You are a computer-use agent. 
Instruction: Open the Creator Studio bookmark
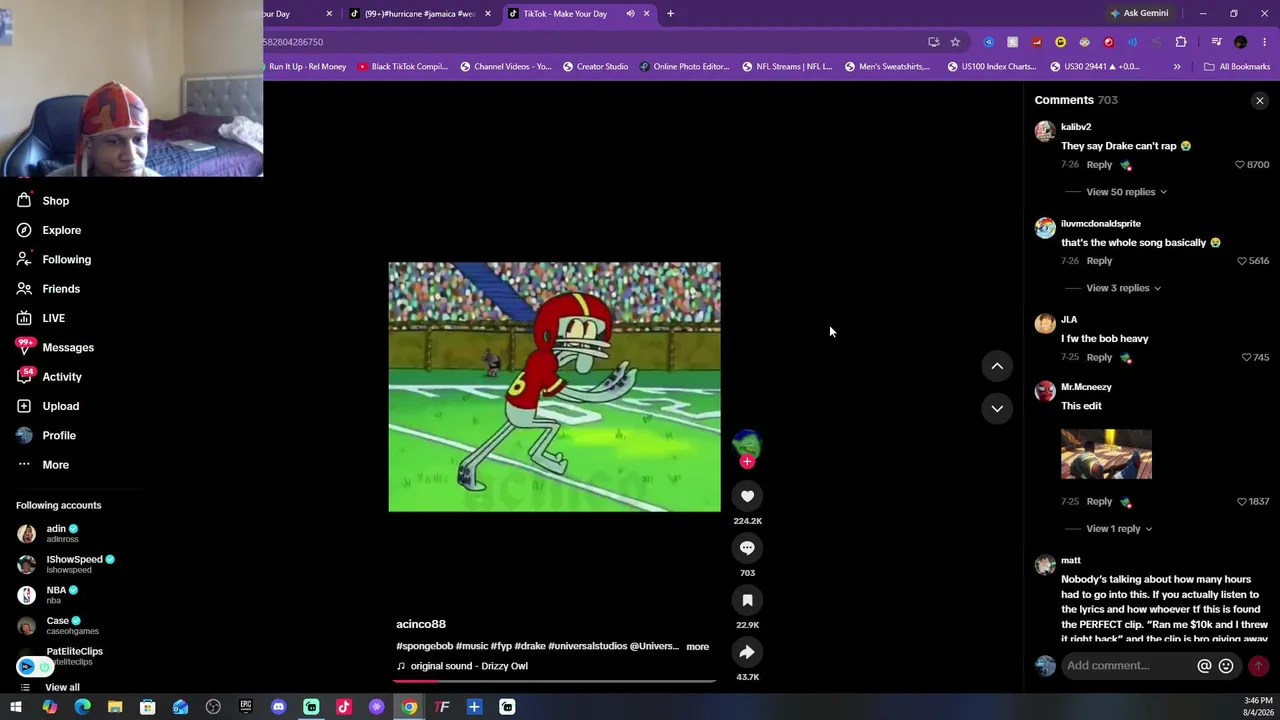point(595,67)
